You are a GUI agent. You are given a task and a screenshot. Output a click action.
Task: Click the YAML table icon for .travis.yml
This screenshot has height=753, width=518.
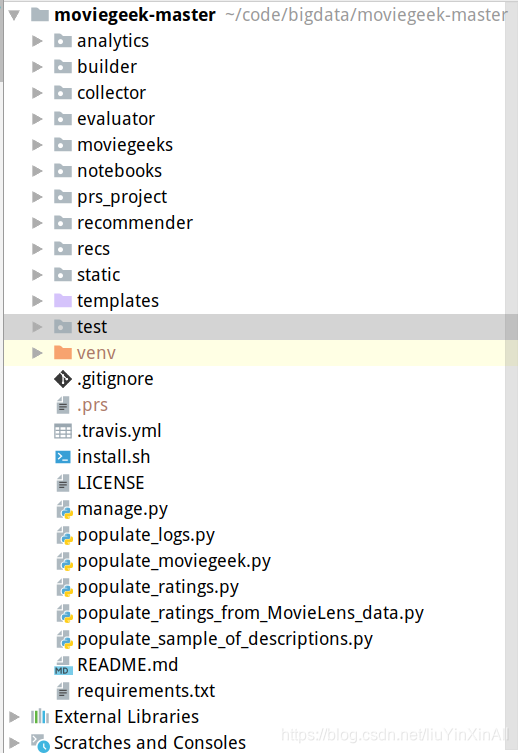(62, 431)
